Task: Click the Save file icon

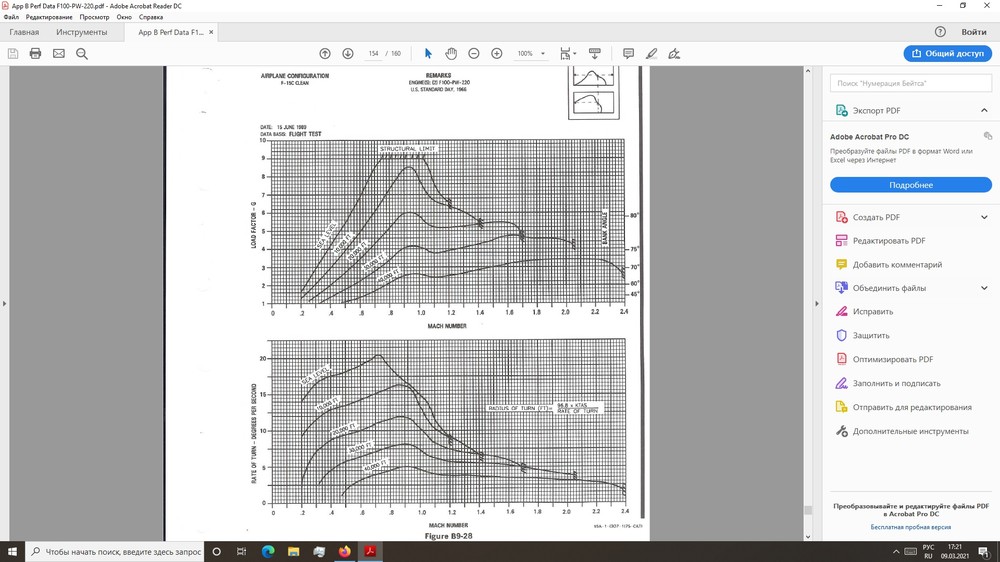Action: click(x=13, y=54)
